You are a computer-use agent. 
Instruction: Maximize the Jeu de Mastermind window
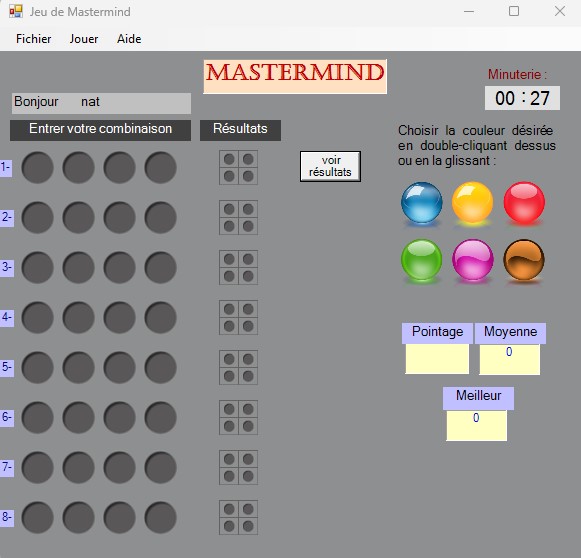tap(514, 11)
